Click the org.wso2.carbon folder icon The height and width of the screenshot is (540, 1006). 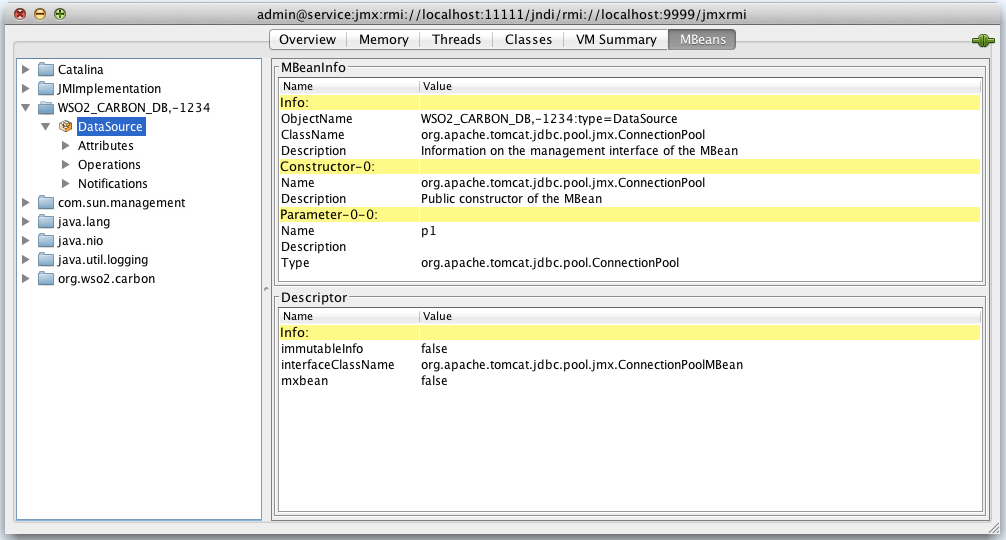46,279
